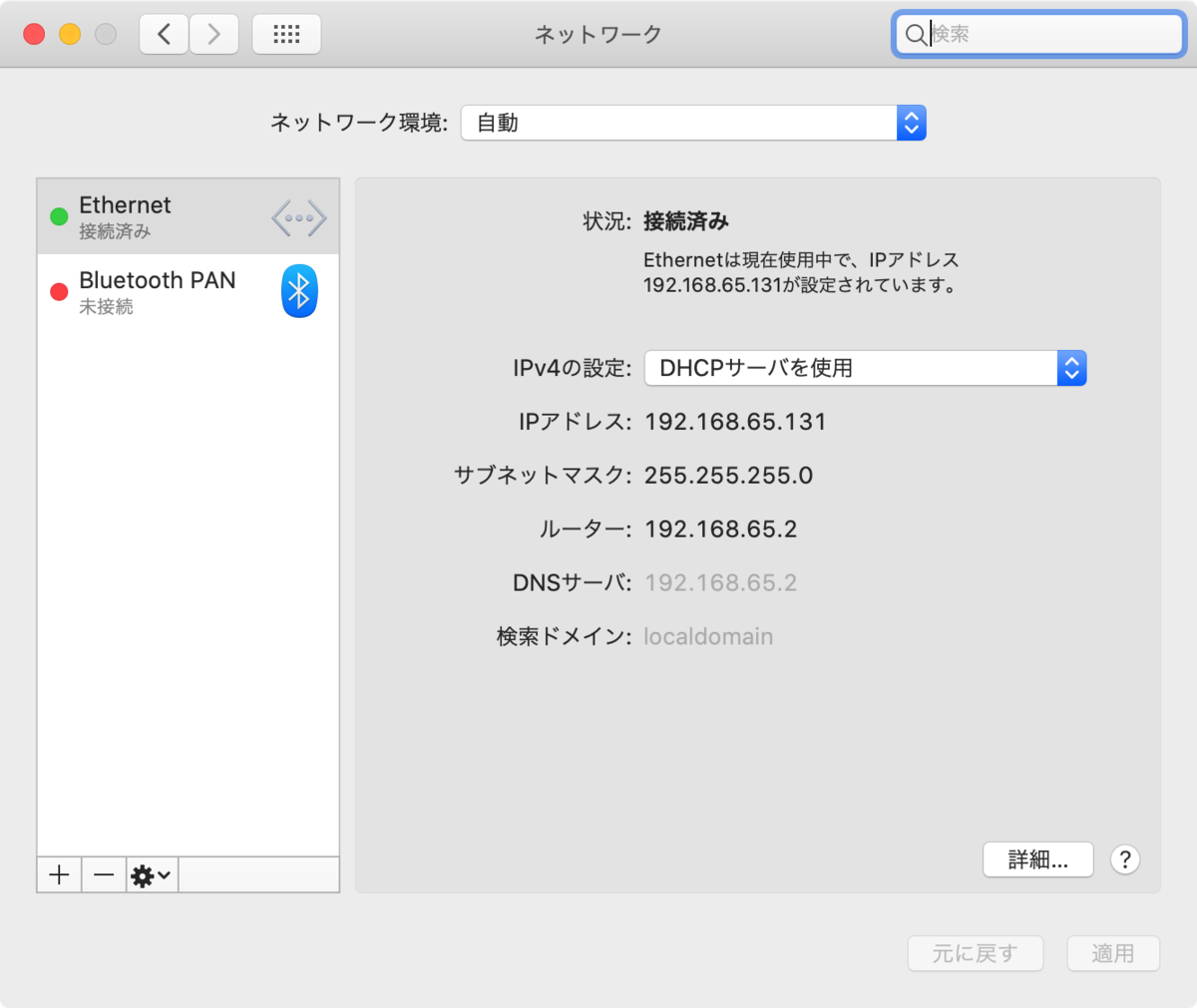The height and width of the screenshot is (1008, 1197).
Task: Click the magnifier icon in the search field
Action: click(x=915, y=35)
